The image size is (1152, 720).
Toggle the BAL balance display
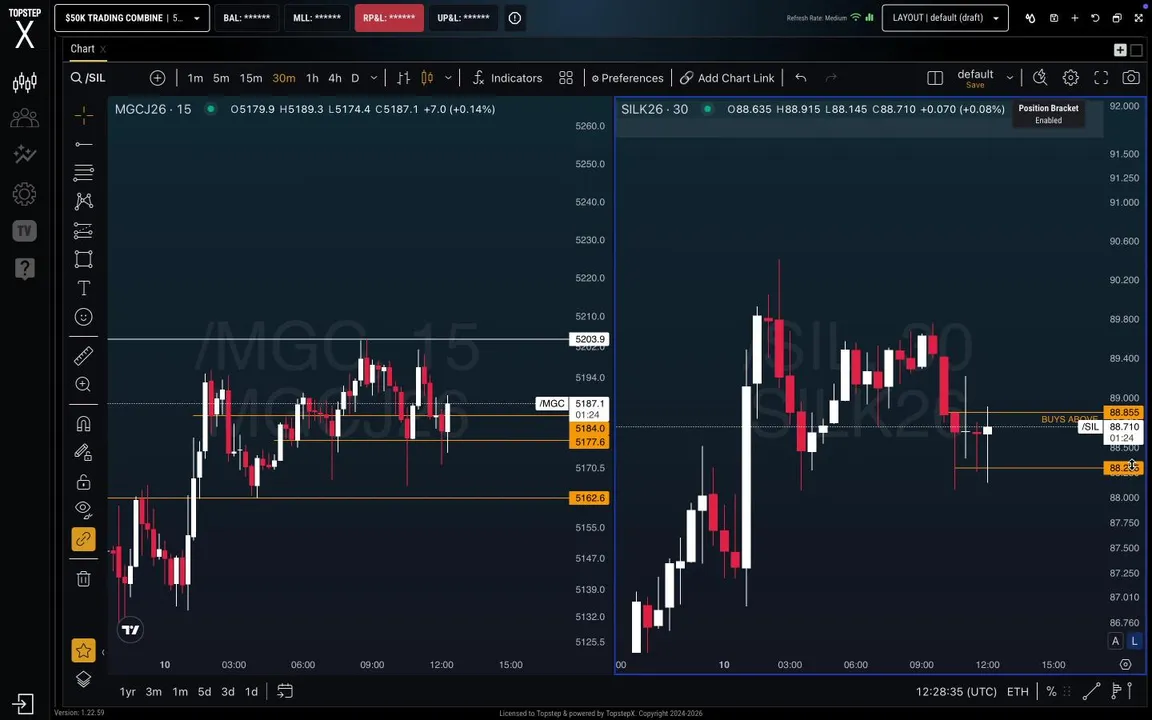coord(246,18)
